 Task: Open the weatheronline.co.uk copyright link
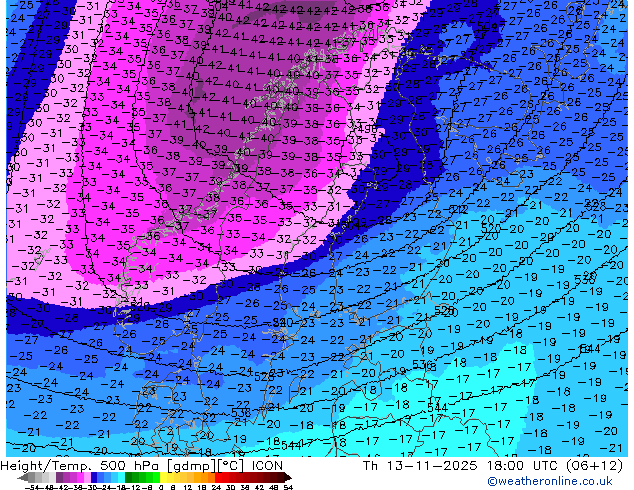(550, 481)
